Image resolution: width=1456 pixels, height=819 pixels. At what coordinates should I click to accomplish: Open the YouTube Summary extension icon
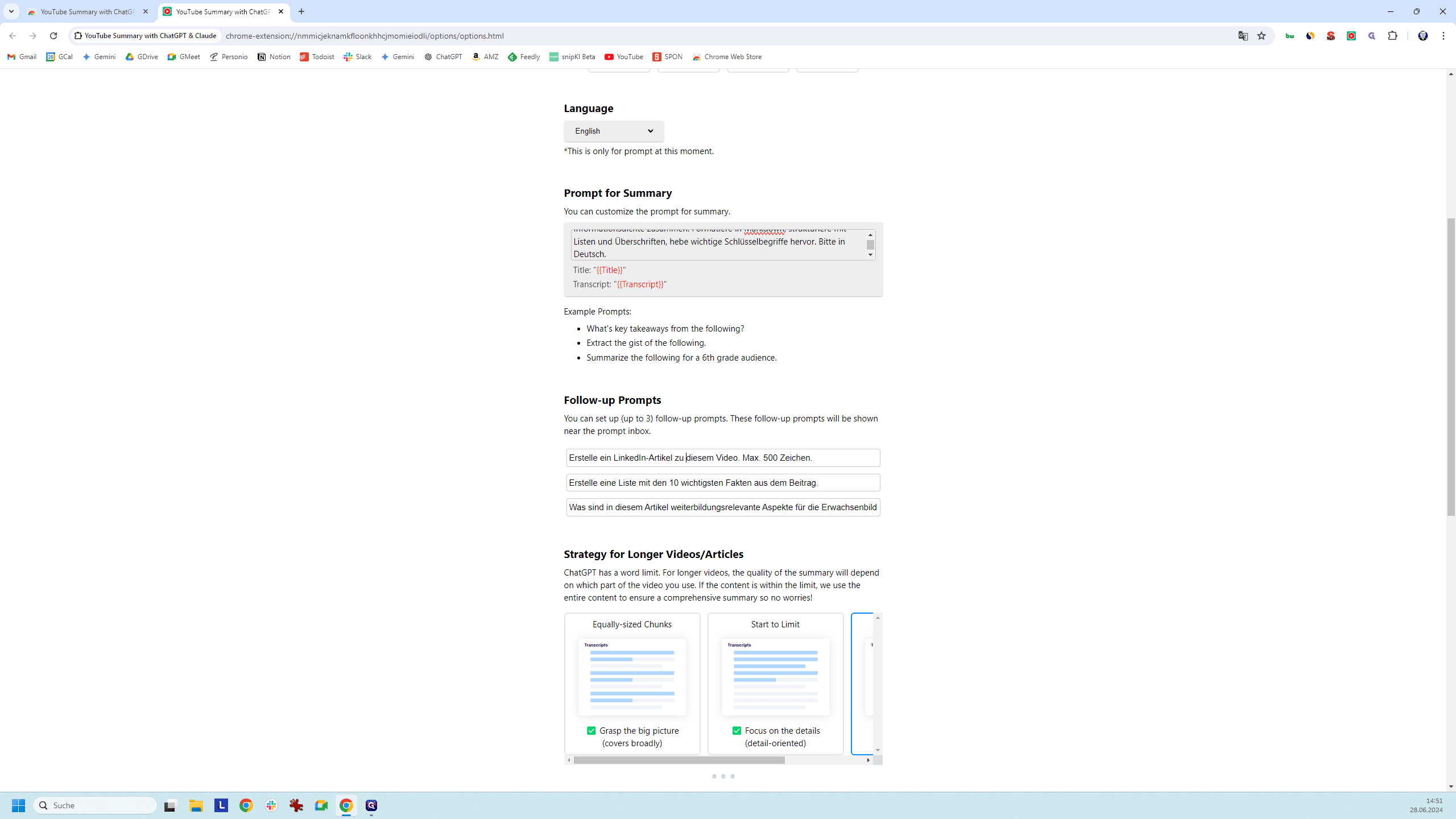tap(1351, 36)
